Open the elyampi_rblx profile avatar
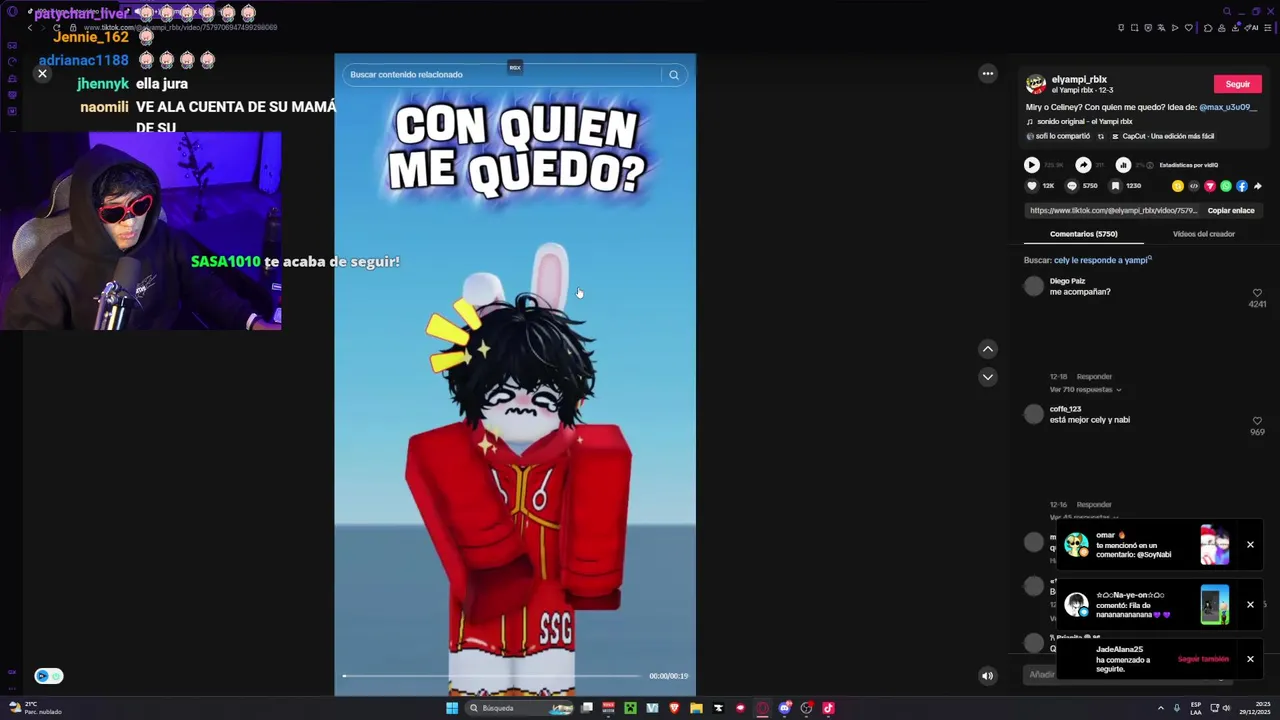Image resolution: width=1280 pixels, height=720 pixels. click(x=1036, y=84)
